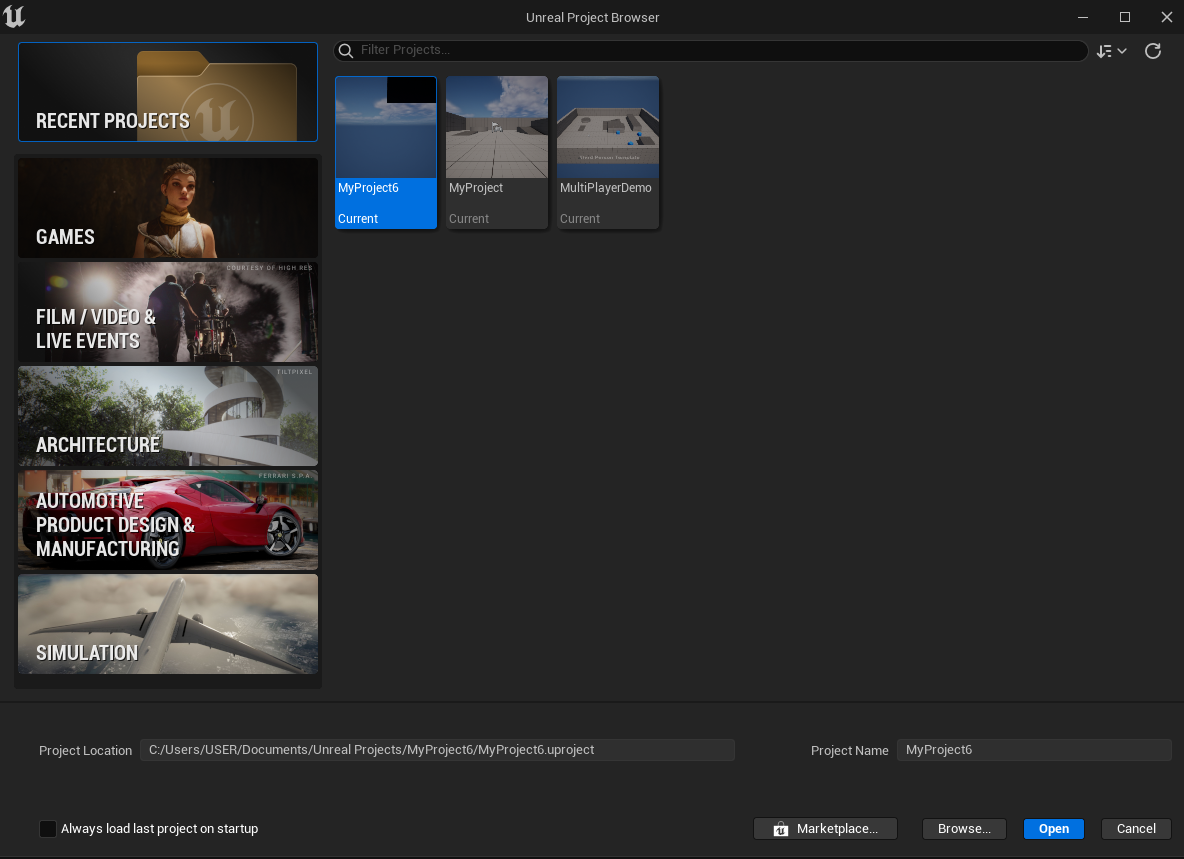Click the Unreal Engine logo icon

point(16,16)
